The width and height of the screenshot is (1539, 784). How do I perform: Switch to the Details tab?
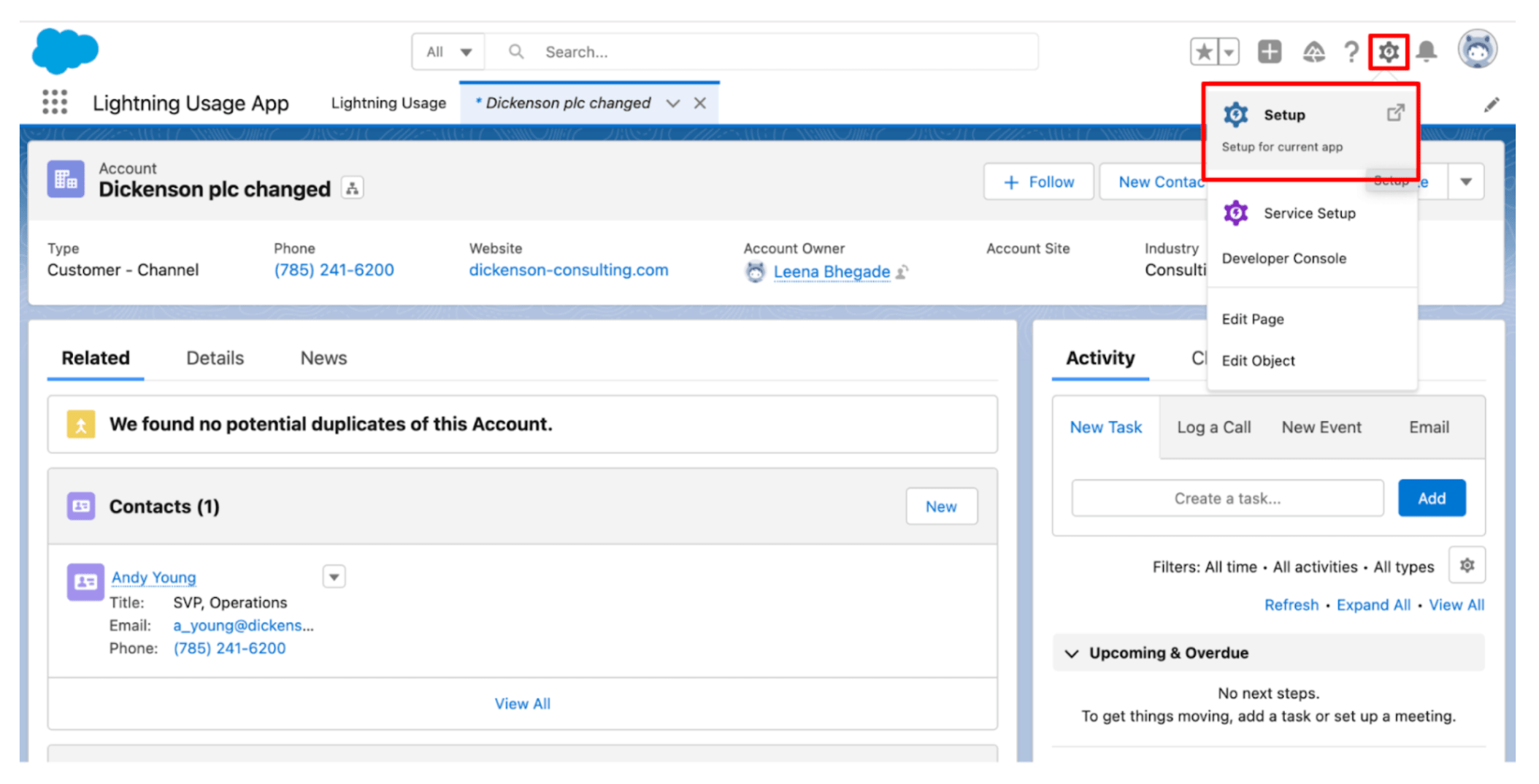pos(214,358)
